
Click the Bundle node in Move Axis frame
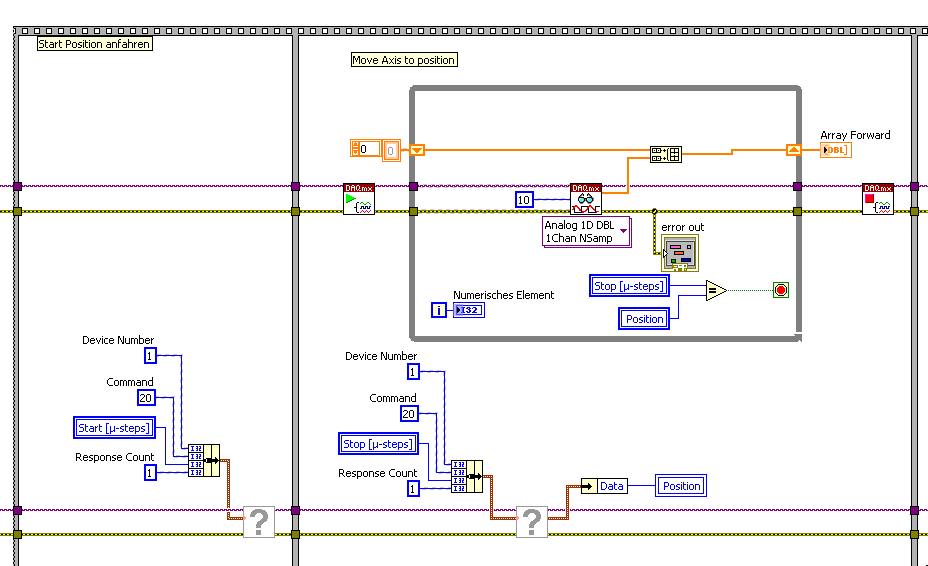point(467,477)
